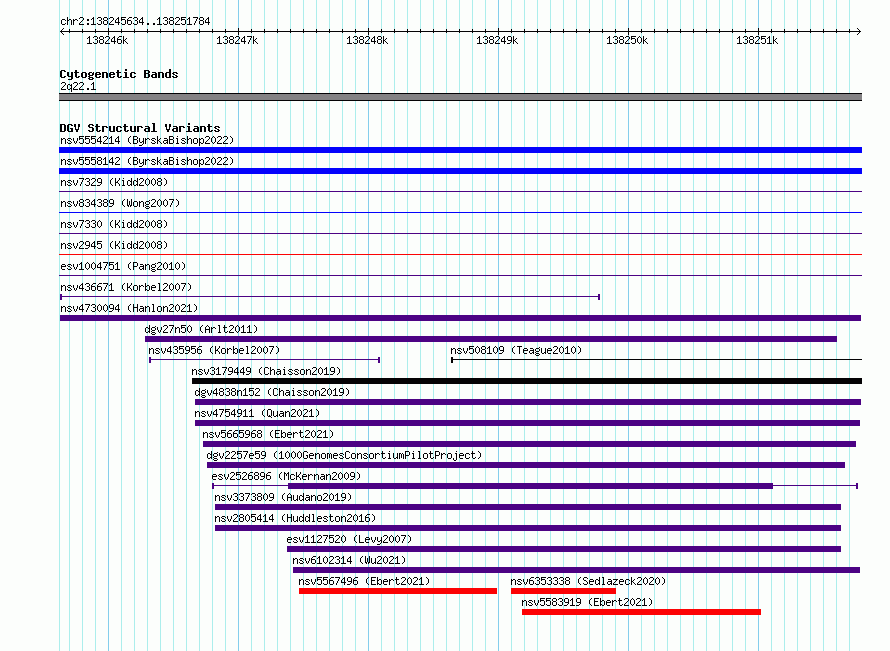This screenshot has width=890, height=651.
Task: Click the nsv2945 (Kidd2008) label
Action: pos(114,245)
